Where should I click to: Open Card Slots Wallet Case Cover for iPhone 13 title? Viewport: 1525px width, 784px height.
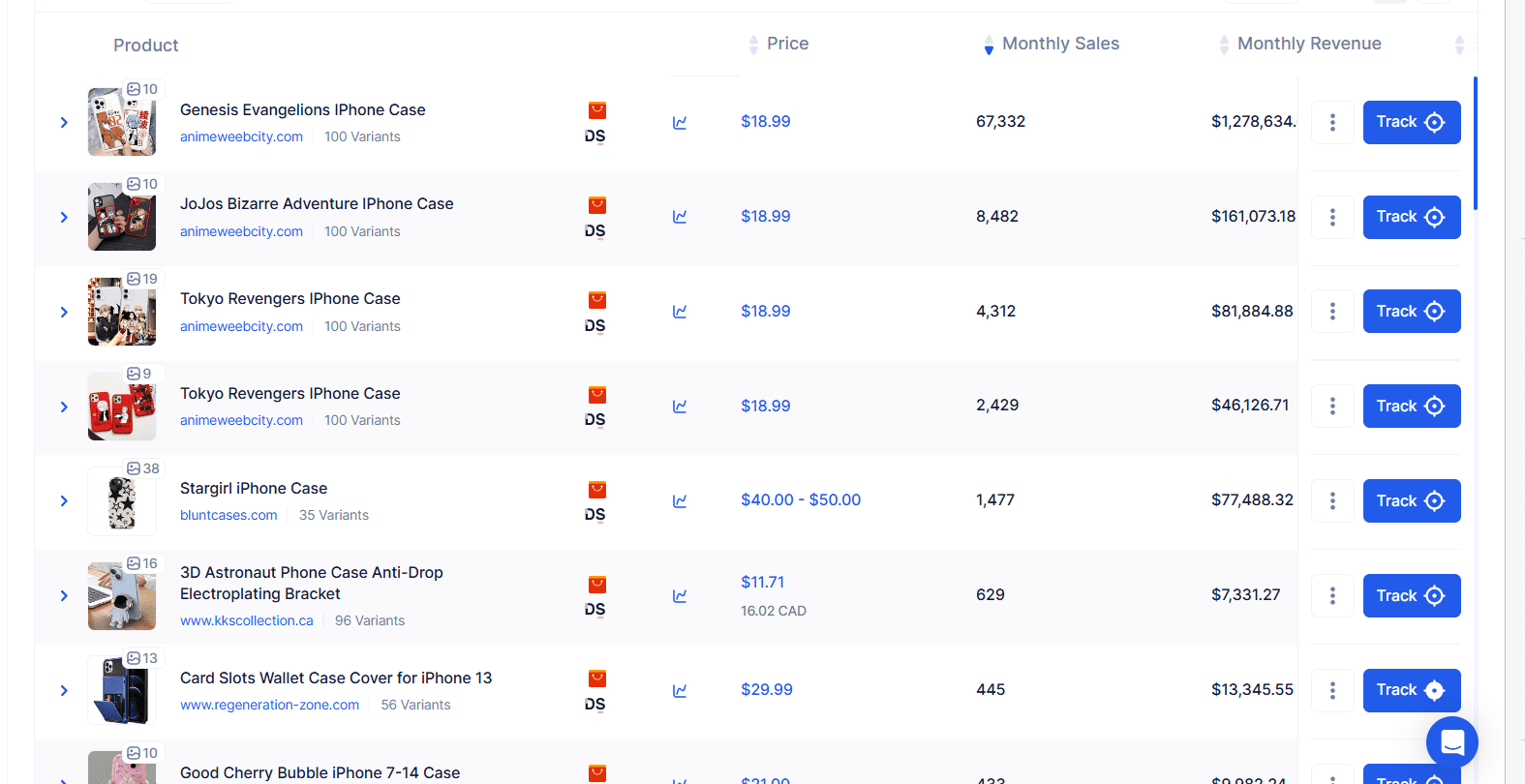(x=336, y=678)
